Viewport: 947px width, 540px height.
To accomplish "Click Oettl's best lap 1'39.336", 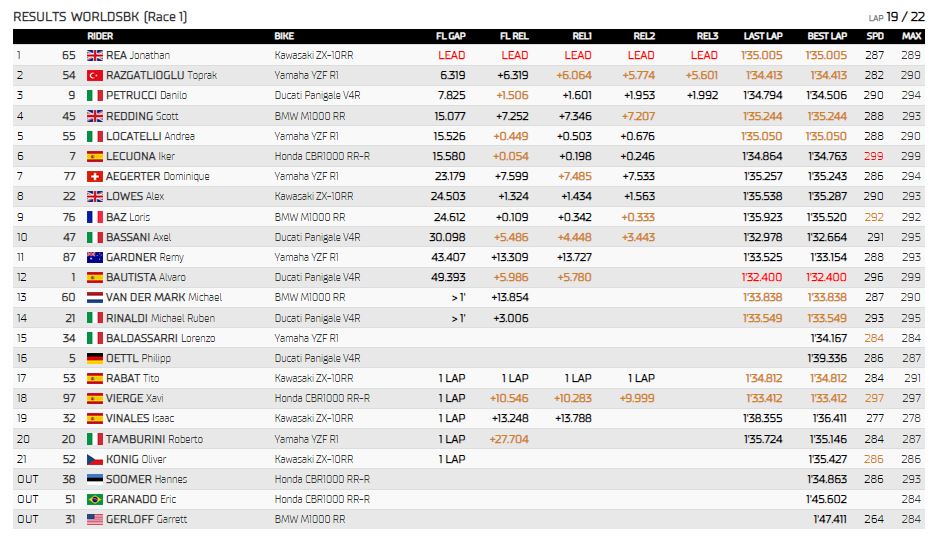I will tap(827, 358).
